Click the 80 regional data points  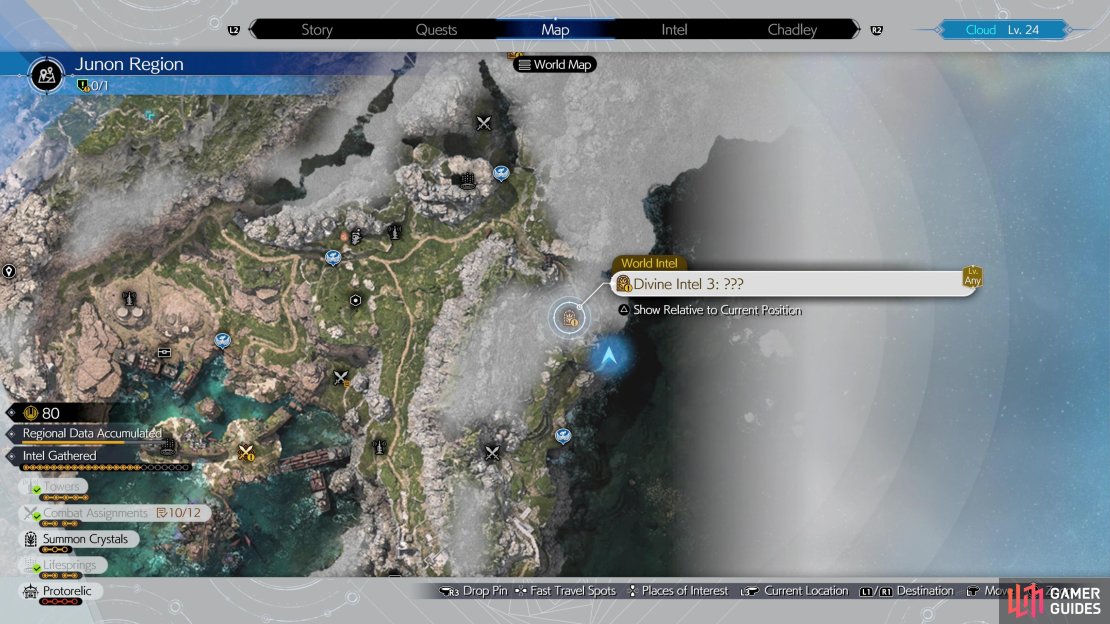pos(42,413)
